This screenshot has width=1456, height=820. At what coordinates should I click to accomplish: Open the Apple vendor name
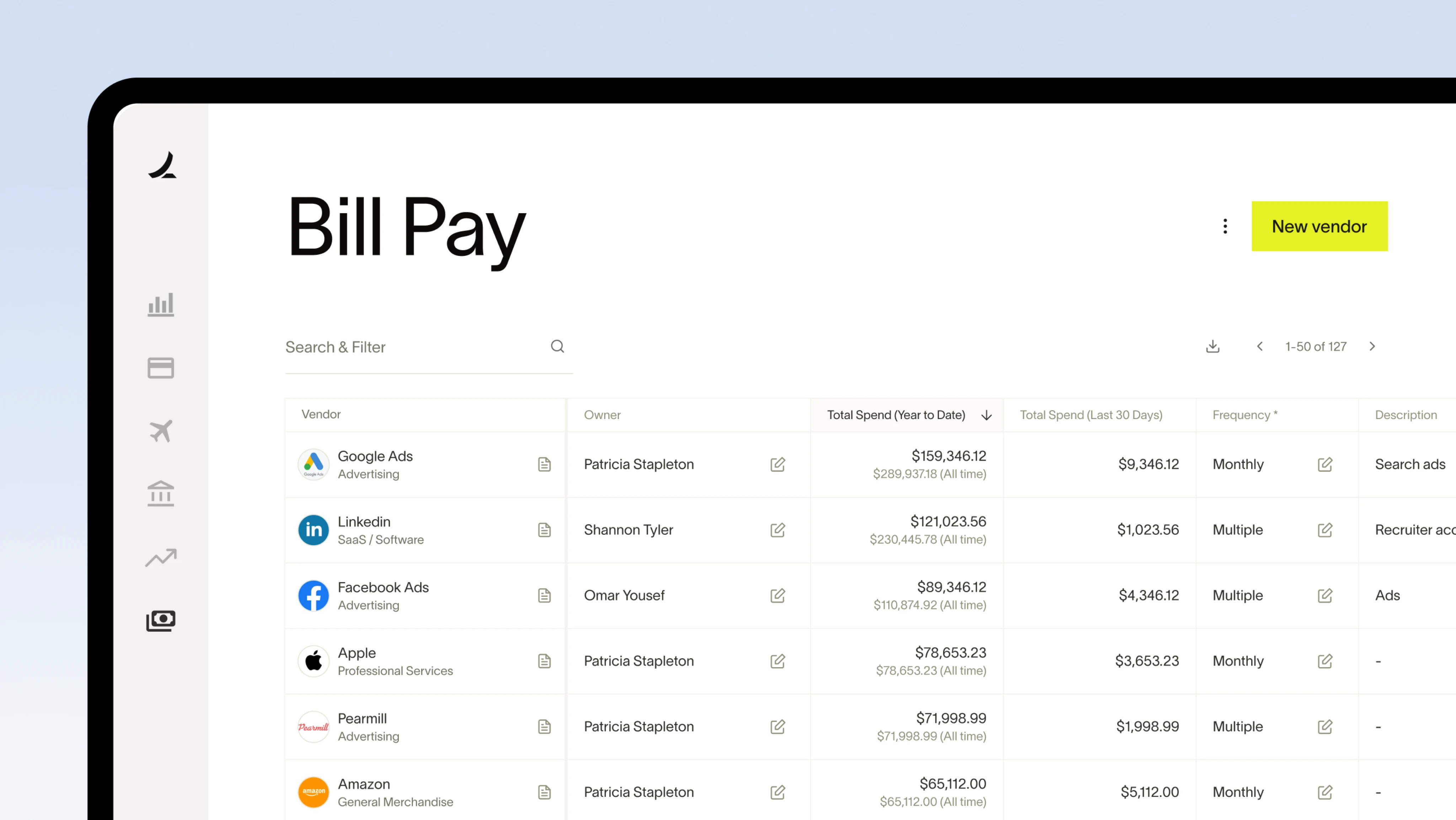357,653
